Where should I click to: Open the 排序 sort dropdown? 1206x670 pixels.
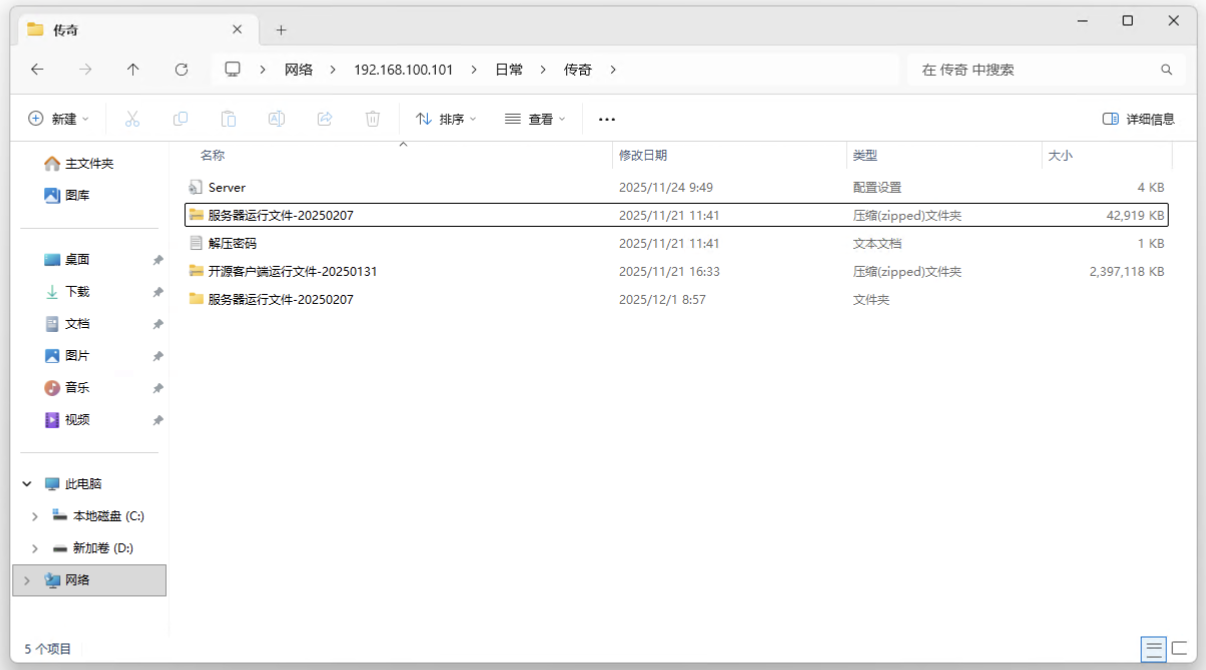(x=445, y=119)
